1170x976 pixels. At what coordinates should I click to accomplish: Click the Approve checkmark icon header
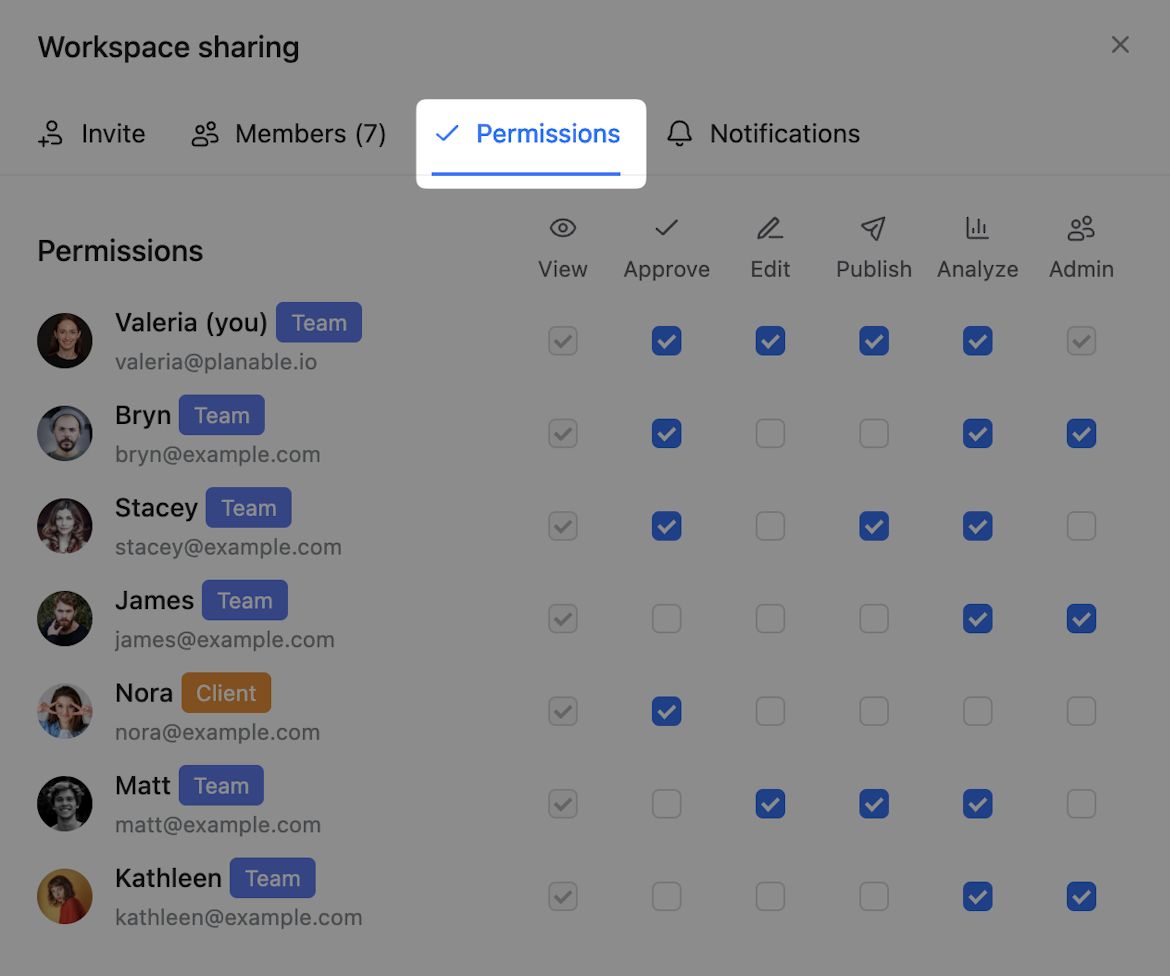(666, 229)
